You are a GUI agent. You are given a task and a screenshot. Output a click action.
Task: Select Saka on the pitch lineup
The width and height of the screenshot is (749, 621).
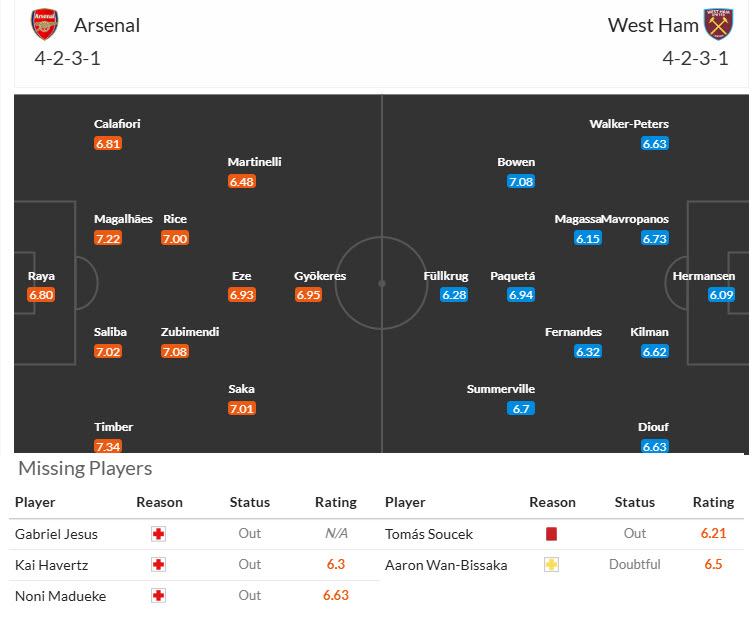241,389
